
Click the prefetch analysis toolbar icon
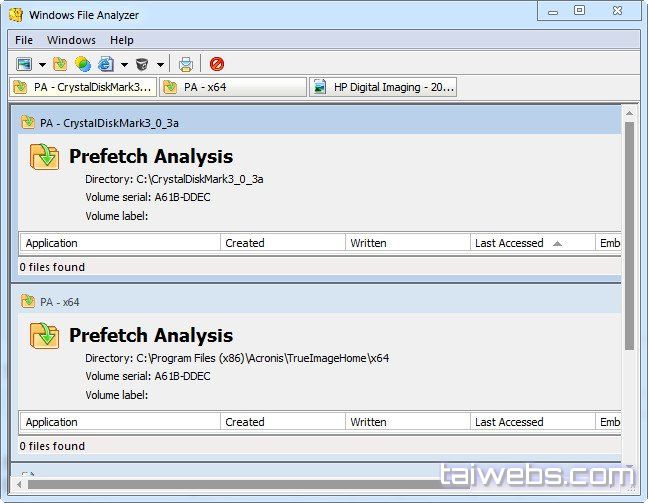click(x=61, y=64)
